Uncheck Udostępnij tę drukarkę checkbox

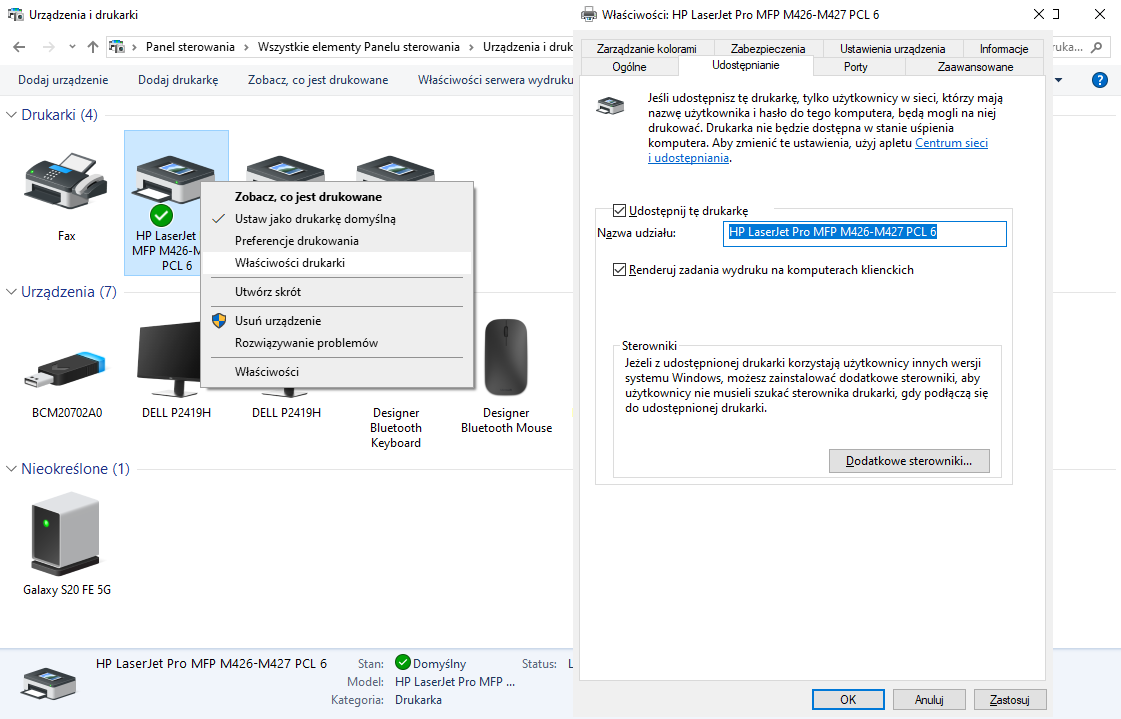(619, 211)
